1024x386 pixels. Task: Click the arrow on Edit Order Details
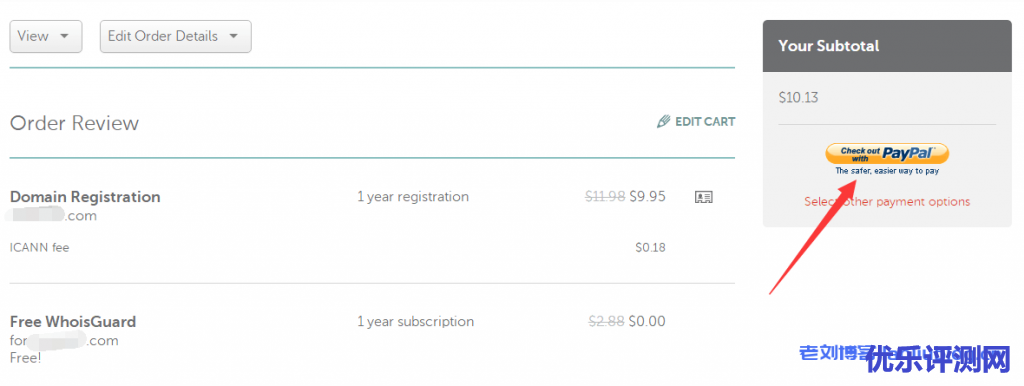point(234,37)
